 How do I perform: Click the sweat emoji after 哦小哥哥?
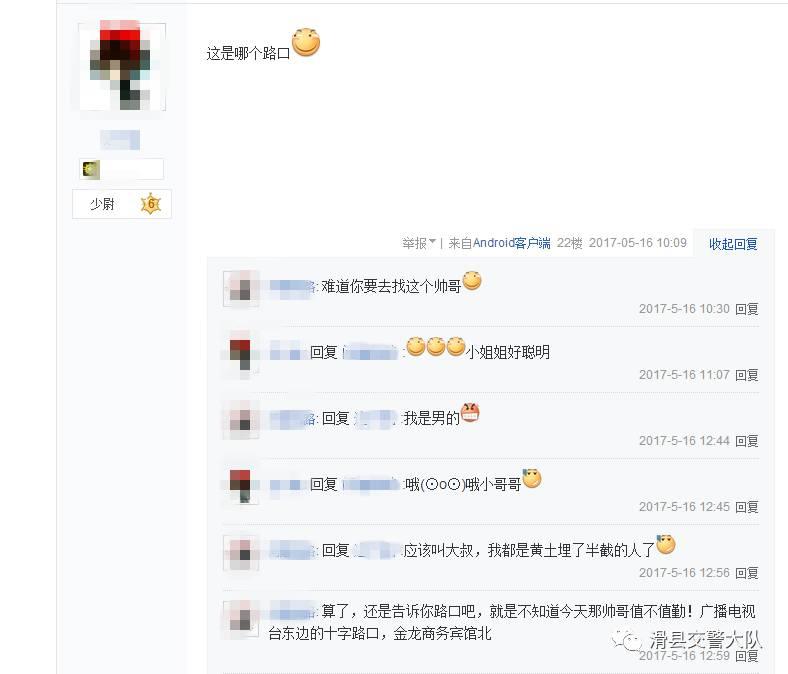click(532, 478)
